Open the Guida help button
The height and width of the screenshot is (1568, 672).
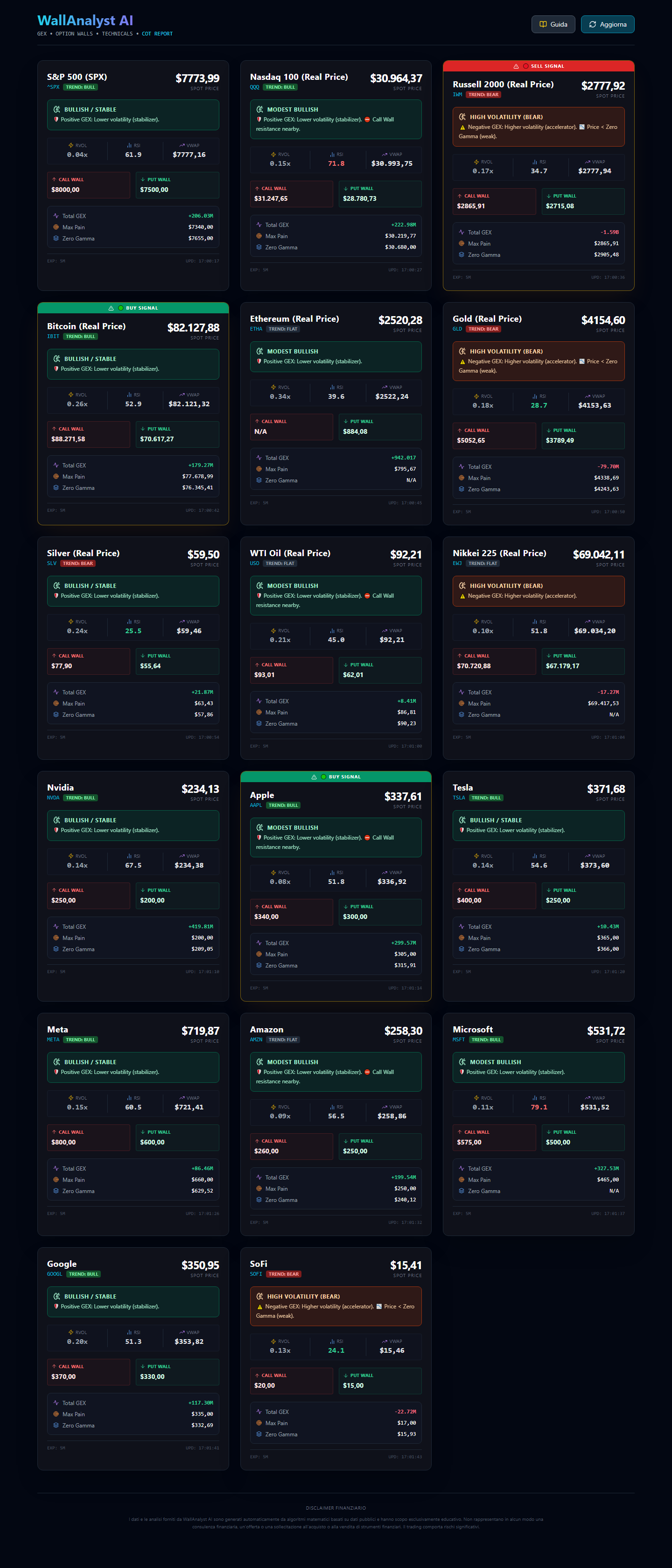(x=553, y=24)
